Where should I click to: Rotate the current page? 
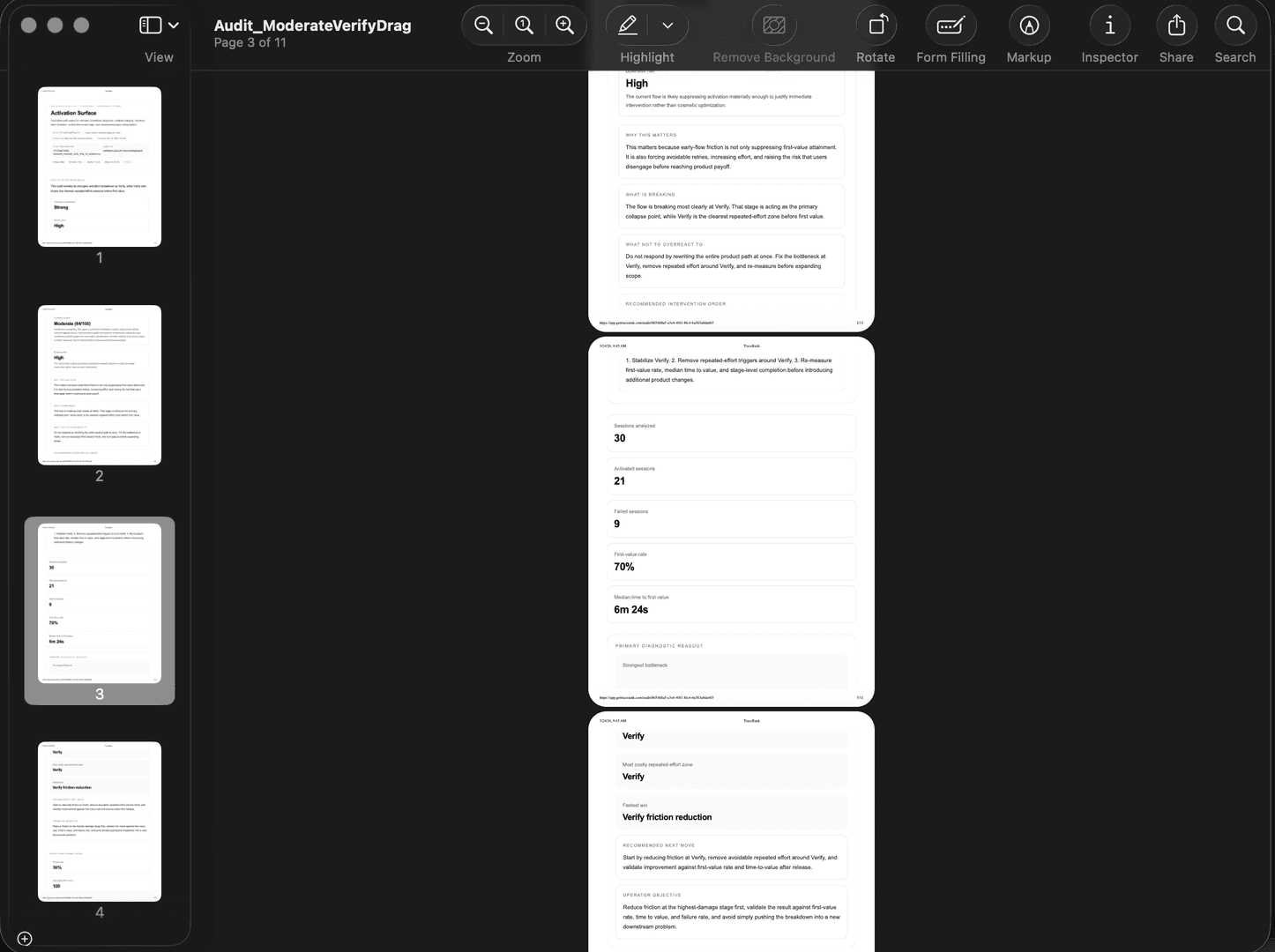click(876, 26)
